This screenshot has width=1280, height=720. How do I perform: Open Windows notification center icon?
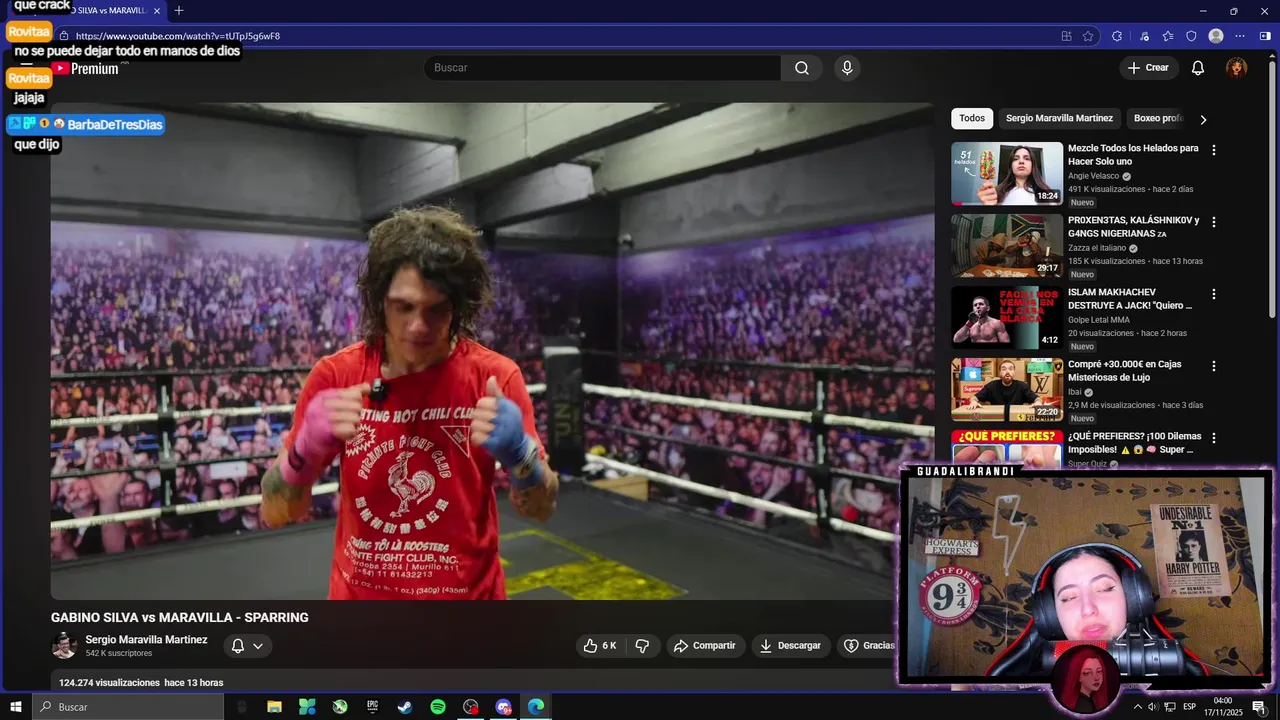pos(1259,707)
